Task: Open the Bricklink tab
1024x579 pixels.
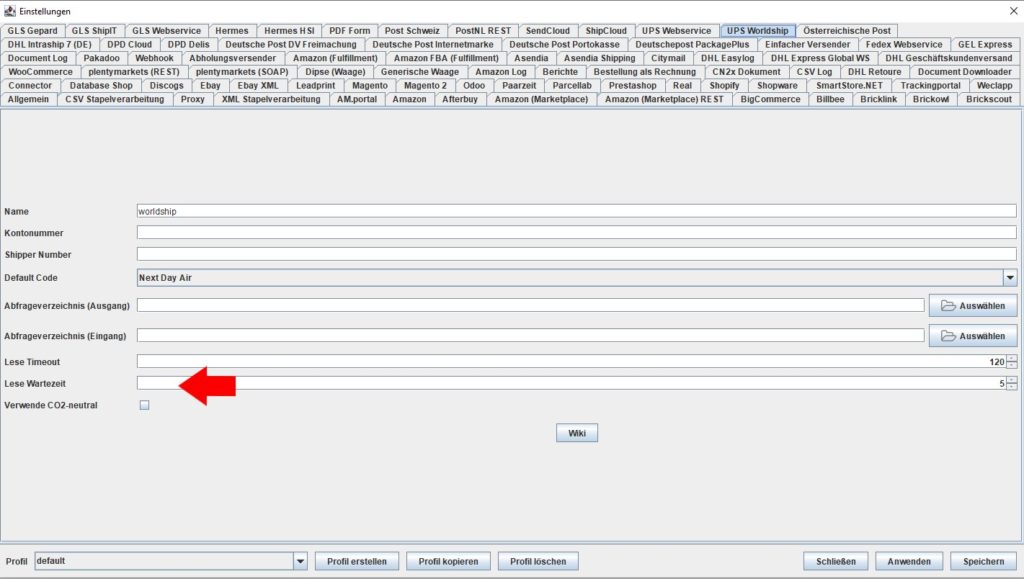Action: coord(878,99)
